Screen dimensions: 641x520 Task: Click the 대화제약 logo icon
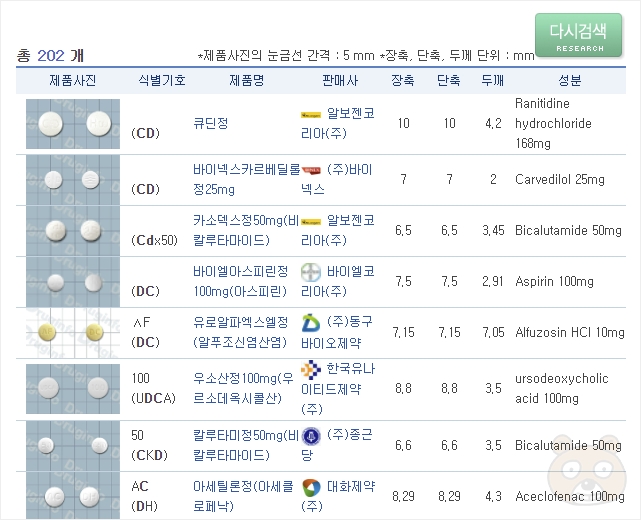[x=311, y=487]
